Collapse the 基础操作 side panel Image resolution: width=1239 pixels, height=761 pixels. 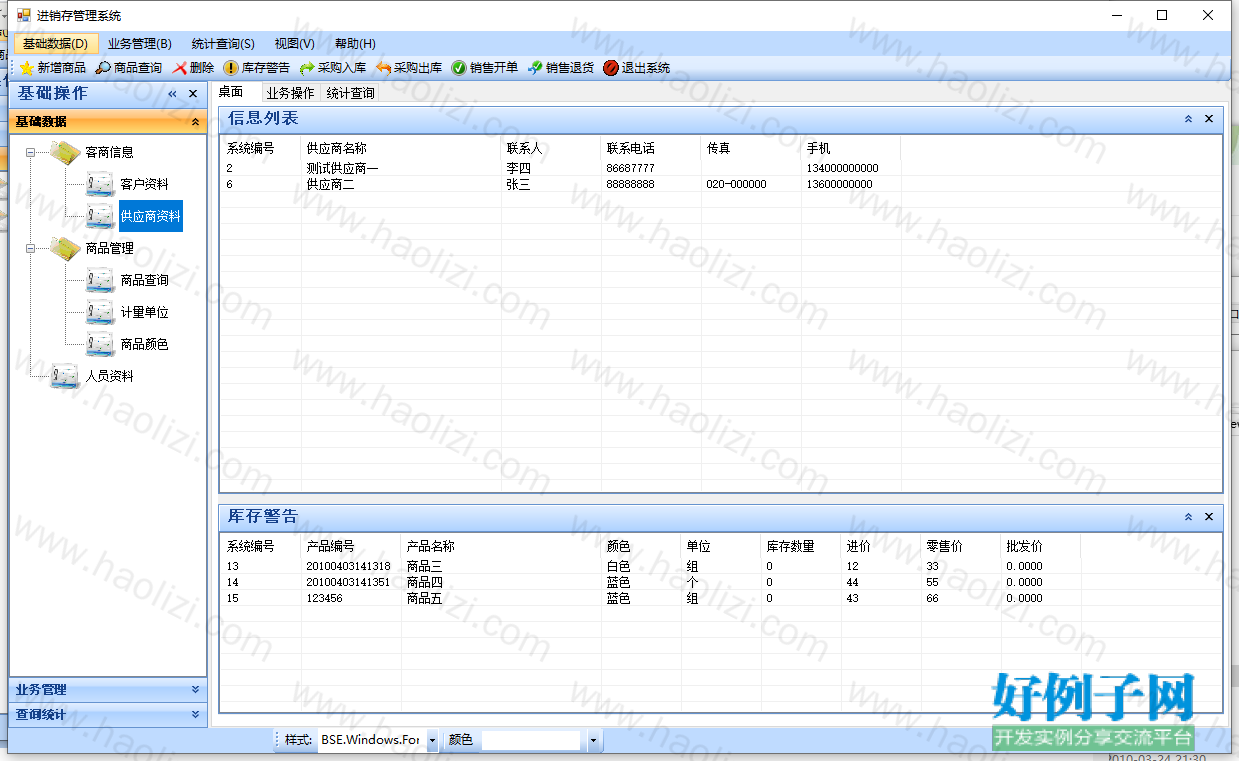[x=172, y=94]
